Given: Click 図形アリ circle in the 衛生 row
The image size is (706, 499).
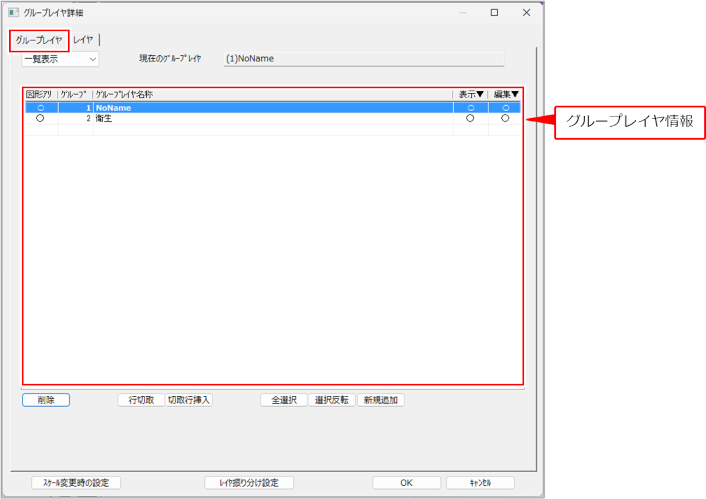Looking at the screenshot, I should pos(40,118).
